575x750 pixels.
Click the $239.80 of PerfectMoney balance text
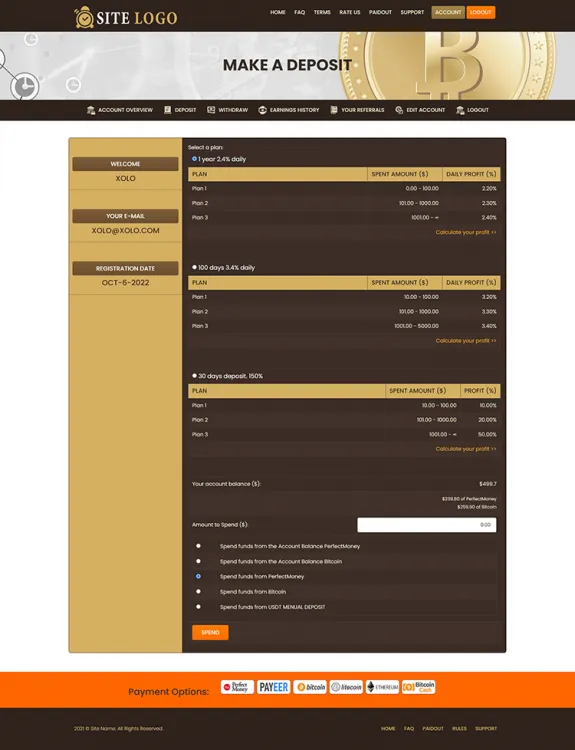(x=469, y=499)
